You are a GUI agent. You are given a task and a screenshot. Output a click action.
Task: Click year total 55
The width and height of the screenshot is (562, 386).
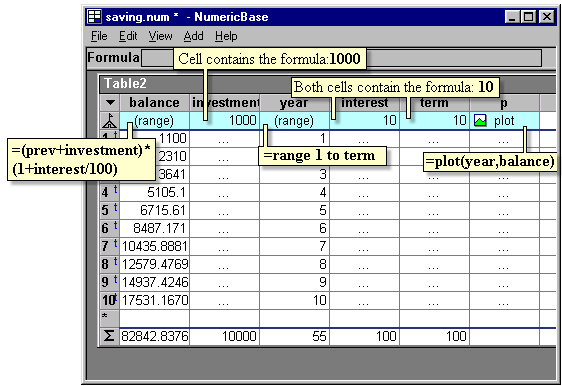(294, 336)
